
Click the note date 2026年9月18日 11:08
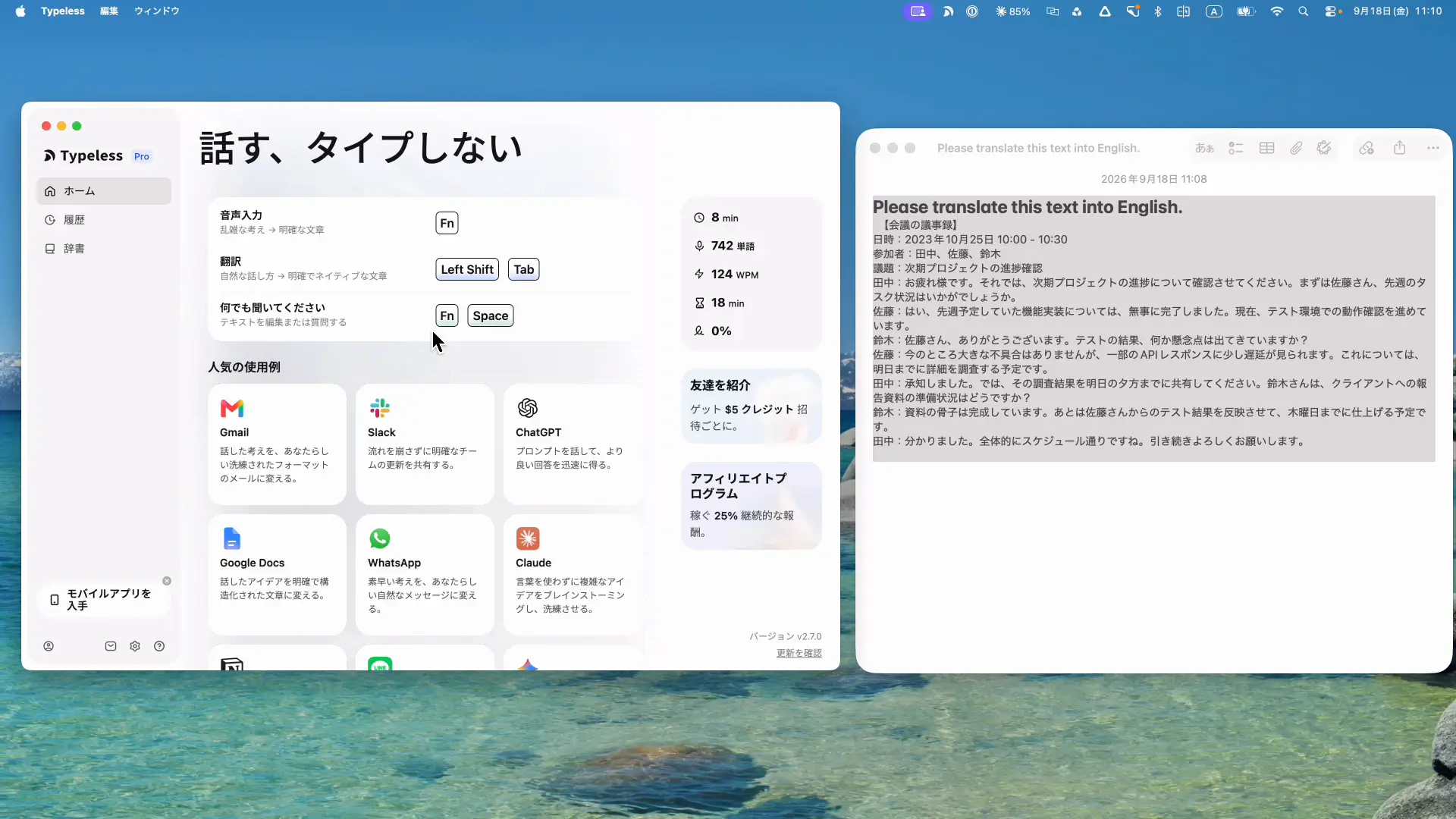[1153, 179]
